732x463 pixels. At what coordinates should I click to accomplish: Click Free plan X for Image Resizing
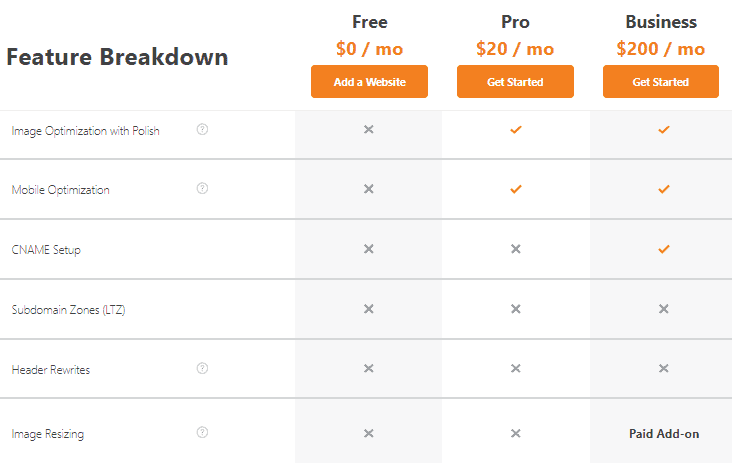pyautogui.click(x=368, y=433)
